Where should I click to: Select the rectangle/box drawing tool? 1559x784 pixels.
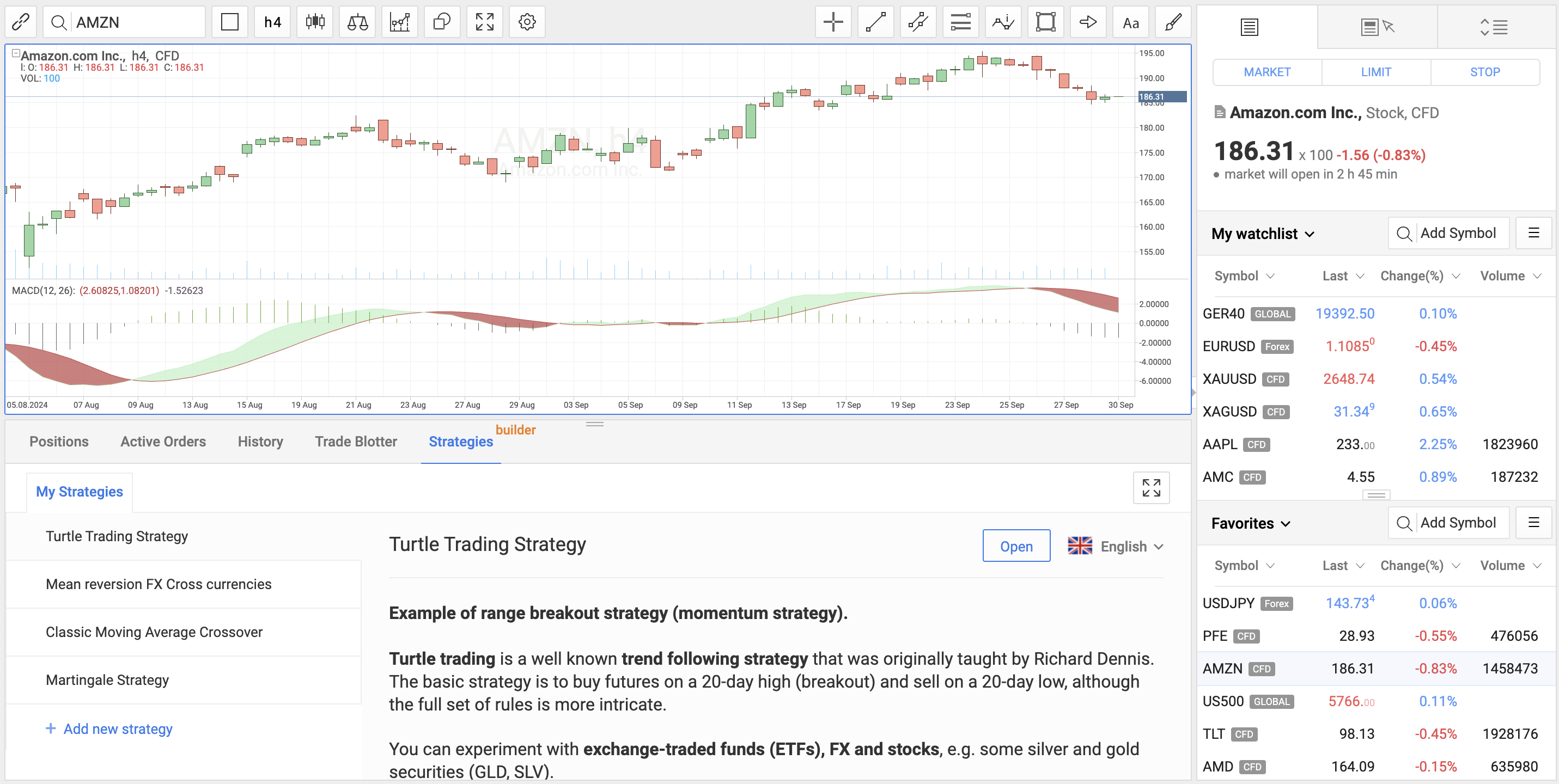(1045, 22)
